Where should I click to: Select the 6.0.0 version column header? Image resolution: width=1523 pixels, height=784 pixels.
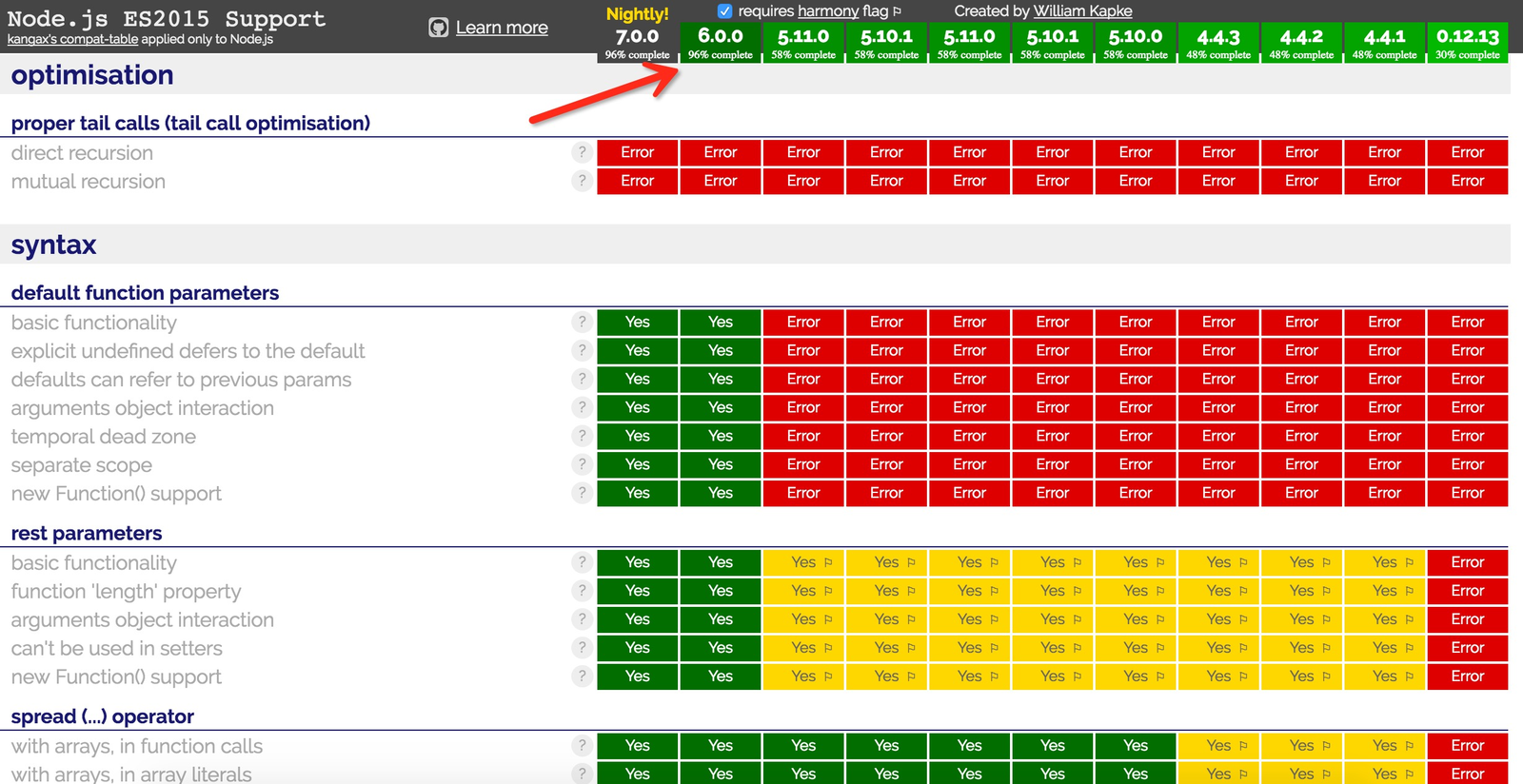click(721, 42)
